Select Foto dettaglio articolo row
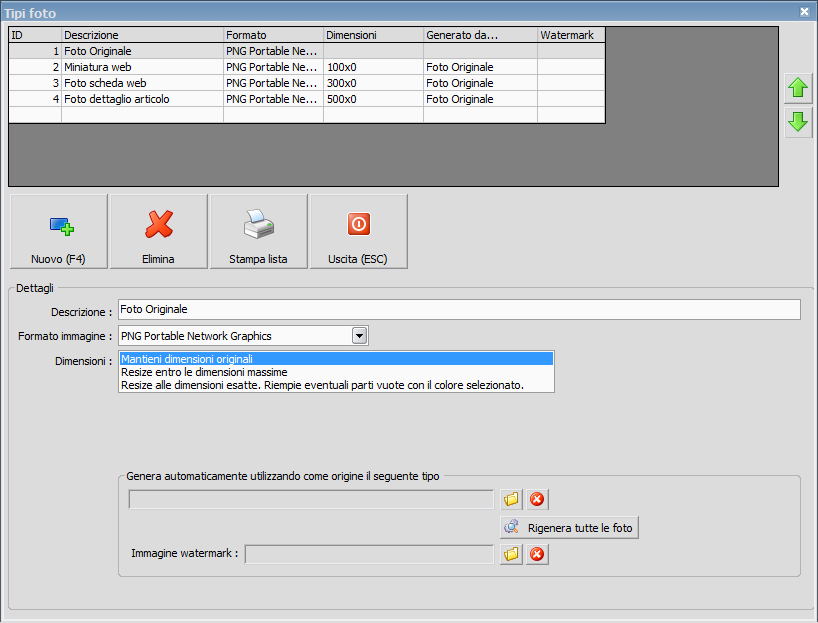Screen dimensions: 818x623 tap(142, 99)
